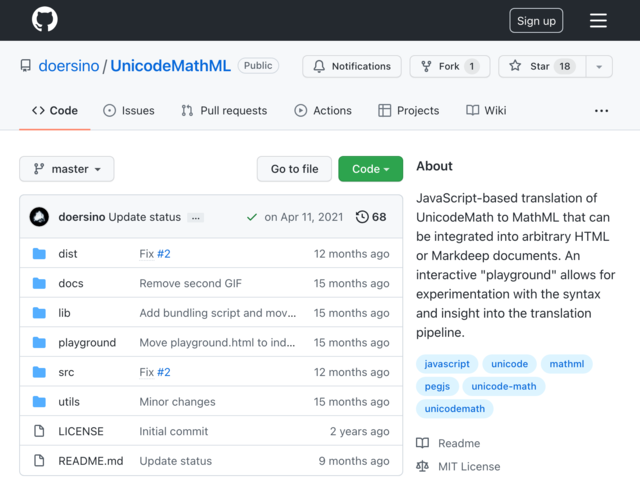The width and height of the screenshot is (640, 480).
Task: Open the dist folder
Action: (x=68, y=253)
